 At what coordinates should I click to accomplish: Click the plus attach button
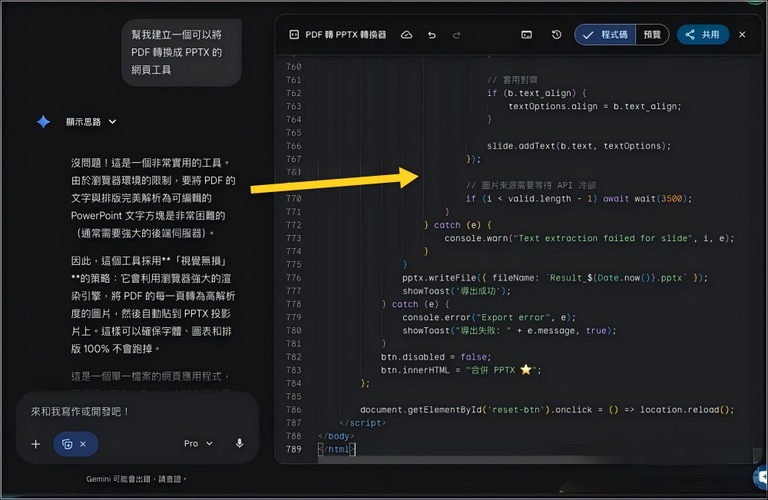coord(36,444)
